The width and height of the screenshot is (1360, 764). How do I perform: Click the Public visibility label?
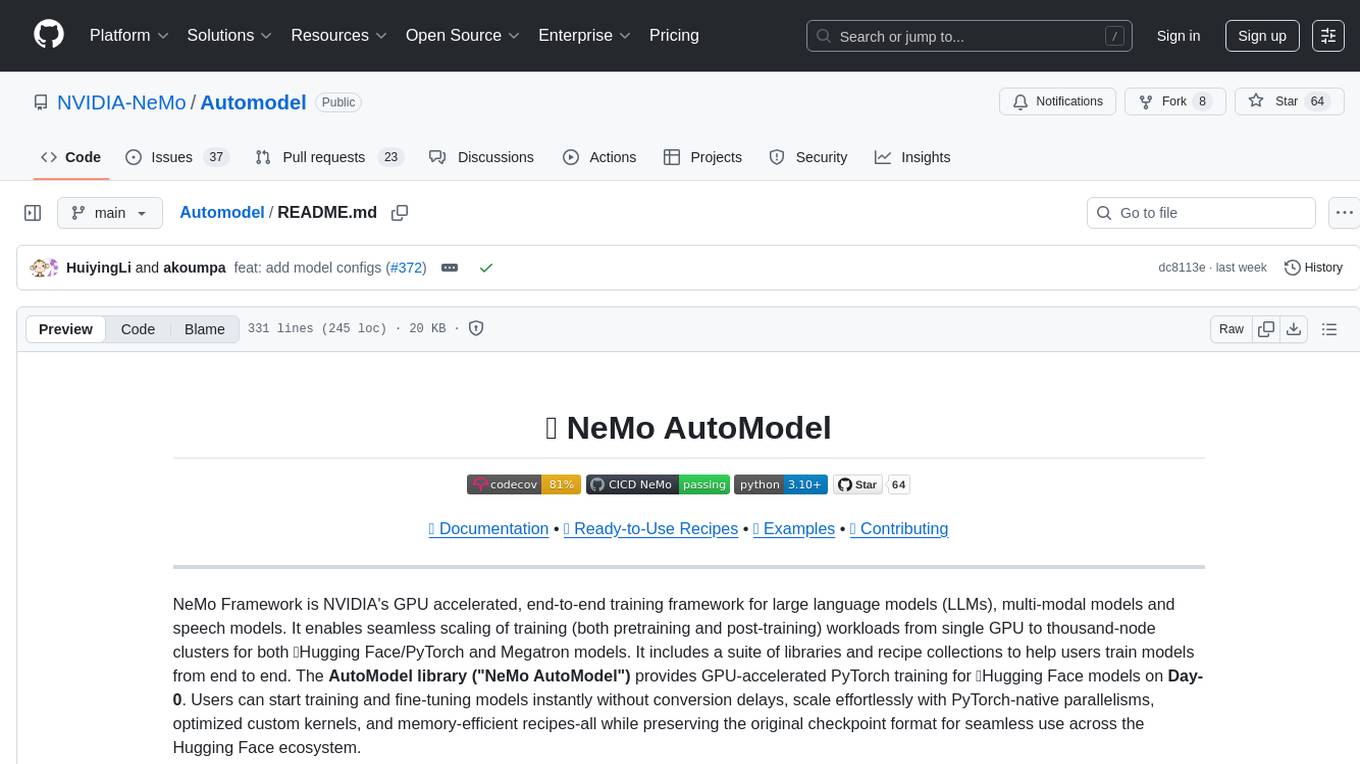click(338, 102)
